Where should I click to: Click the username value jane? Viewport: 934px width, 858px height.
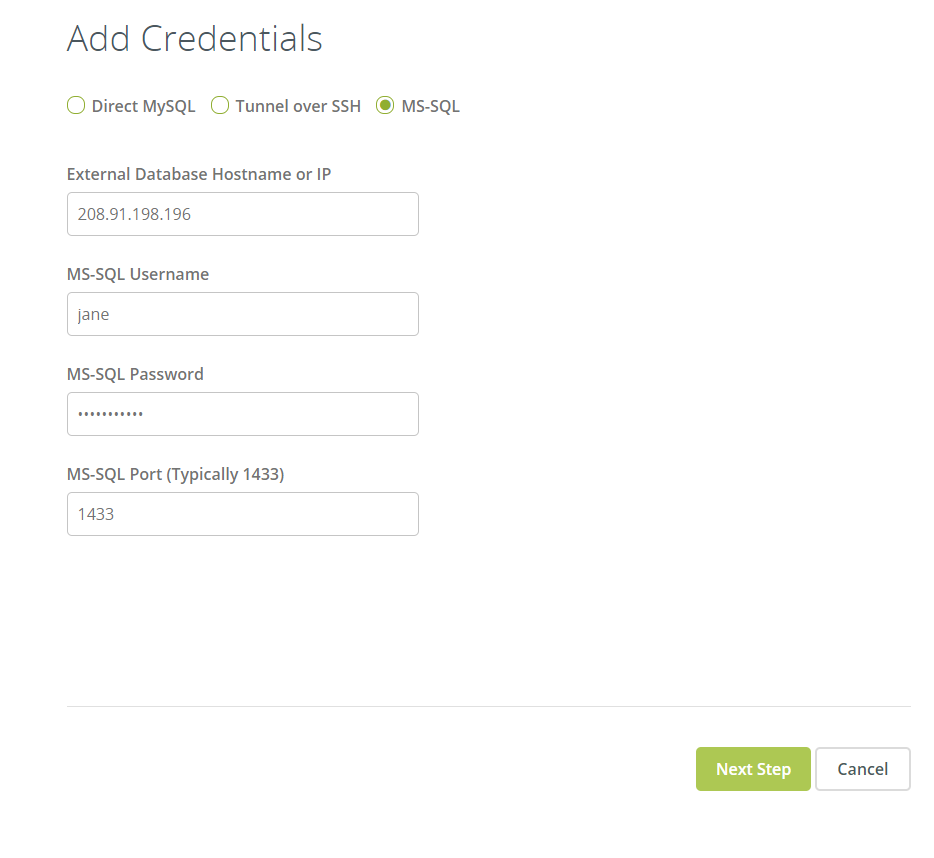[x=92, y=314]
